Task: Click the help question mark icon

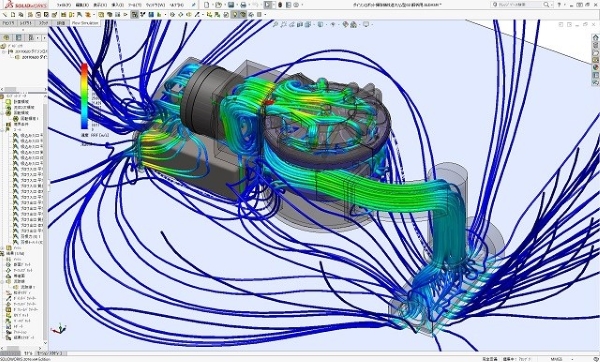Action: point(559,5)
